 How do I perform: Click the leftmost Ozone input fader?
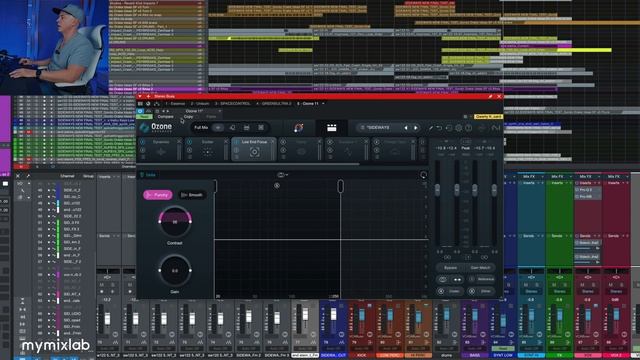tap(438, 190)
